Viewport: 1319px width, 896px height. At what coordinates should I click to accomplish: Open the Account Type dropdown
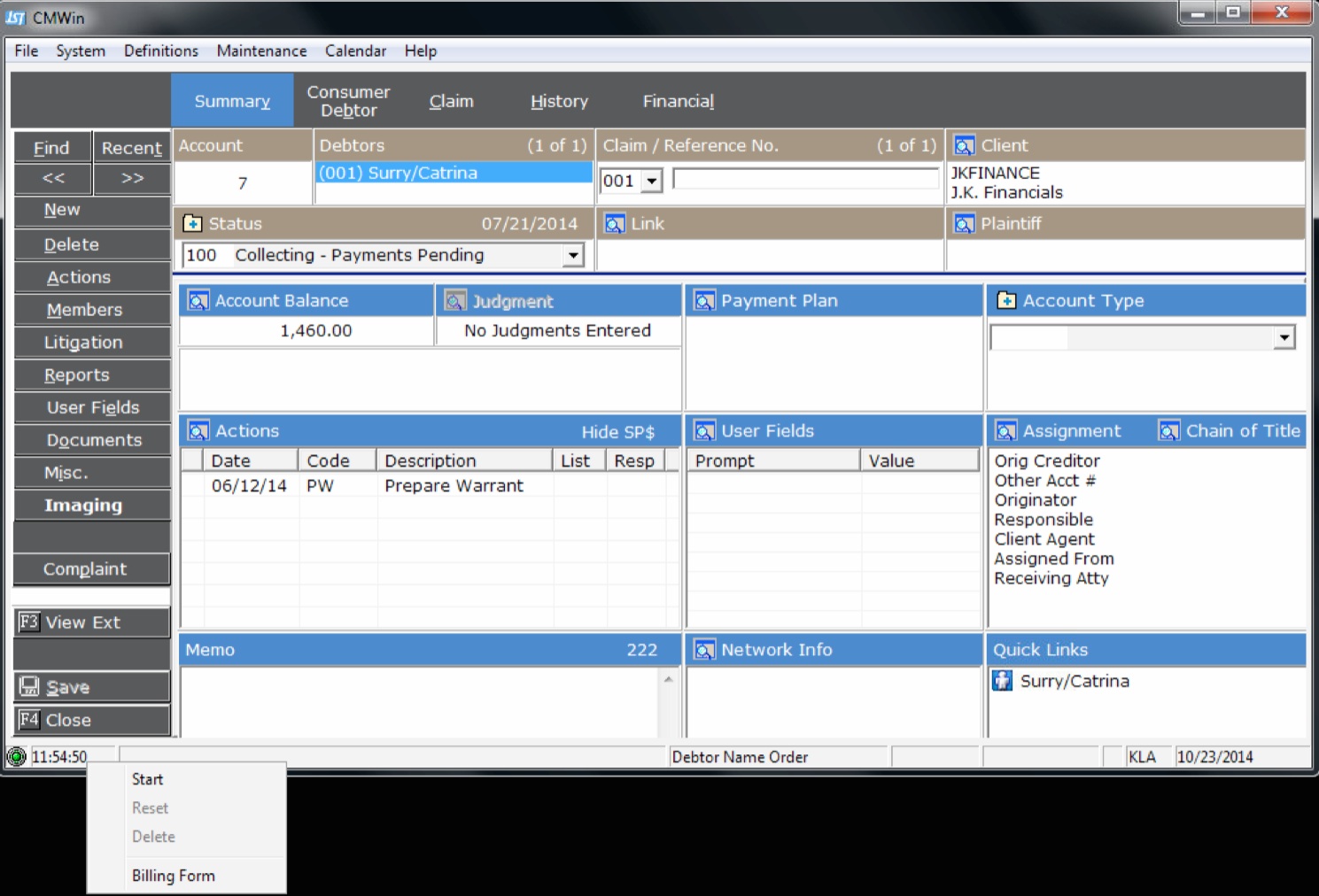[1284, 337]
